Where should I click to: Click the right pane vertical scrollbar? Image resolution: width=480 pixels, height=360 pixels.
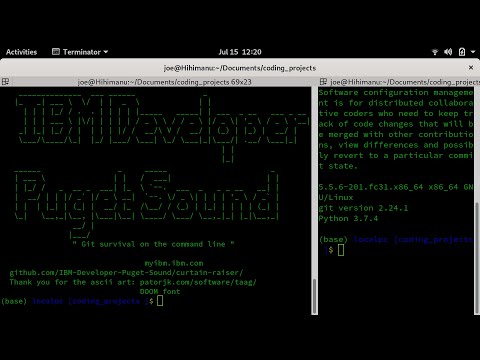coord(477,201)
